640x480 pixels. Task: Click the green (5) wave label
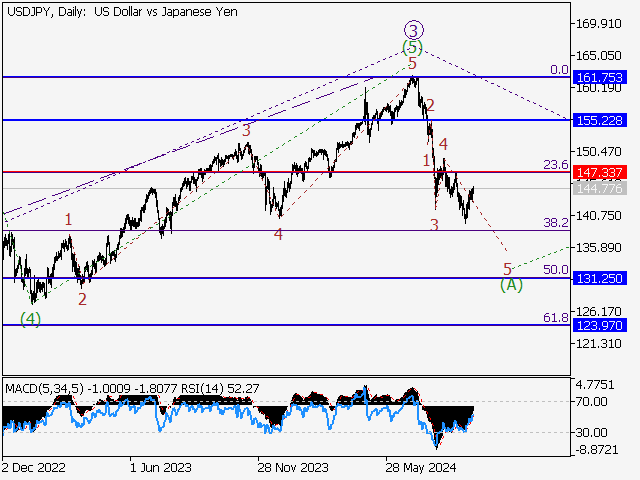(412, 48)
